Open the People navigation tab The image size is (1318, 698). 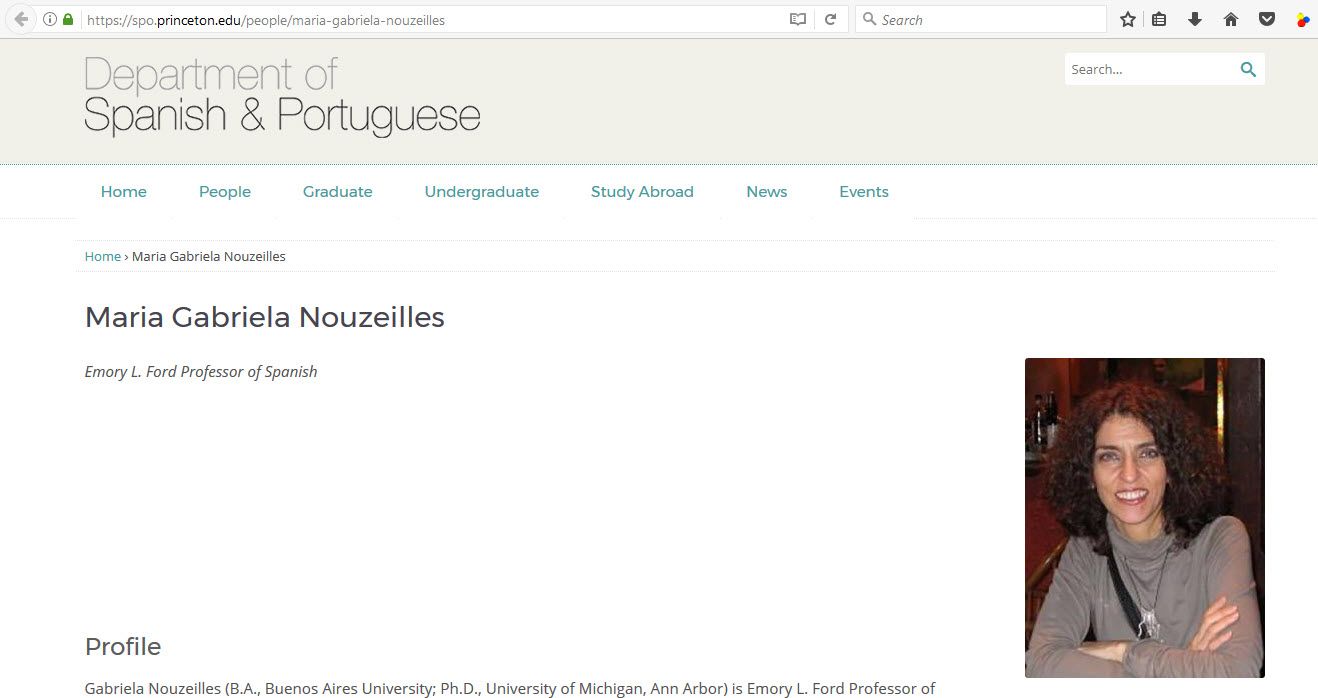pyautogui.click(x=225, y=192)
